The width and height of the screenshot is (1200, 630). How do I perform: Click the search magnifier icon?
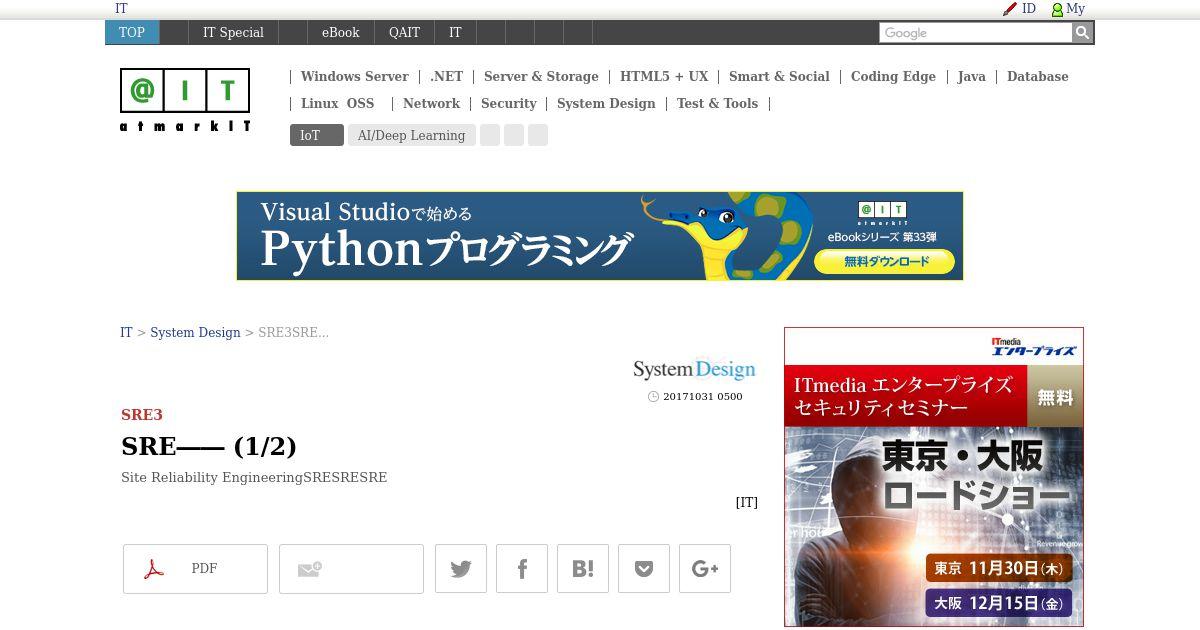click(1082, 33)
